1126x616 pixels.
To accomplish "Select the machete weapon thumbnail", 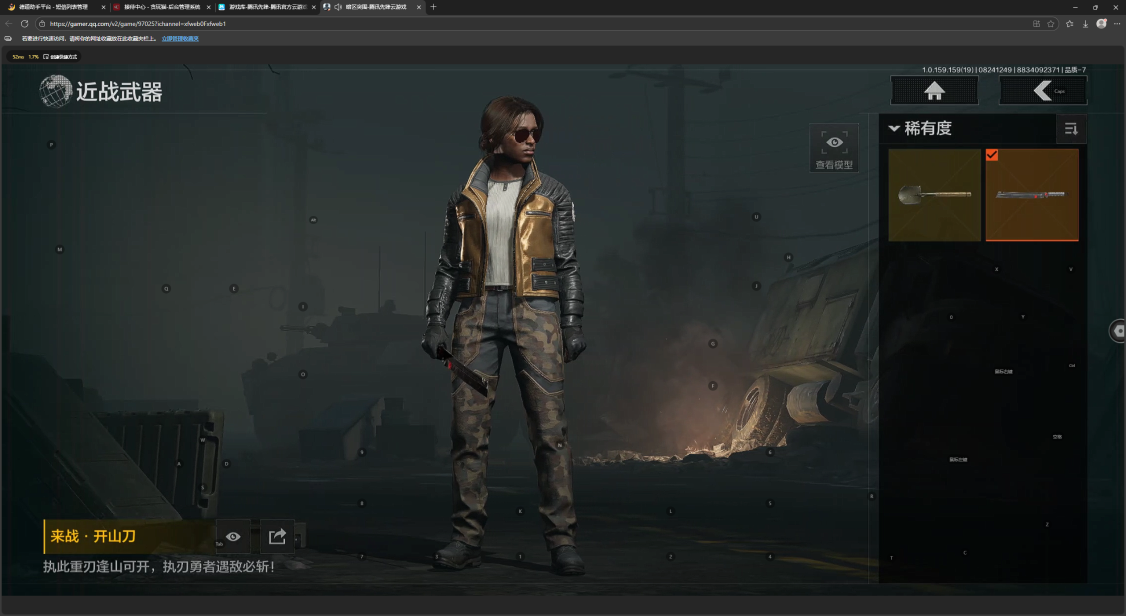I will [x=1032, y=195].
